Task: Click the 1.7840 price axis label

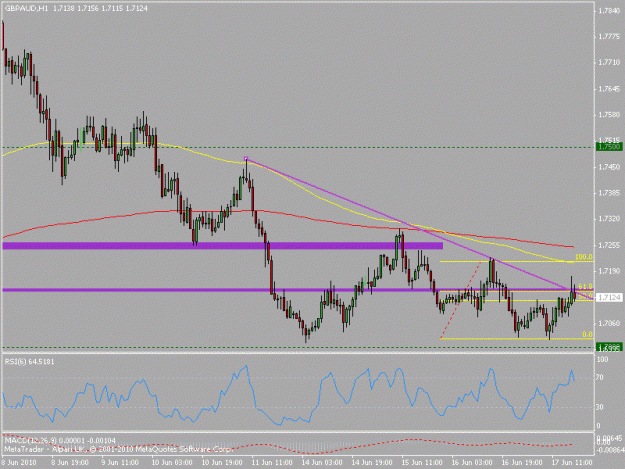Action: [609, 10]
